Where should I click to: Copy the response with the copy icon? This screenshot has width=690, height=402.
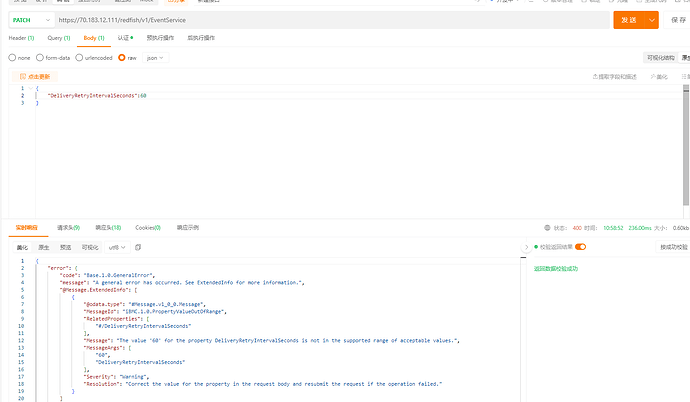pos(138,248)
